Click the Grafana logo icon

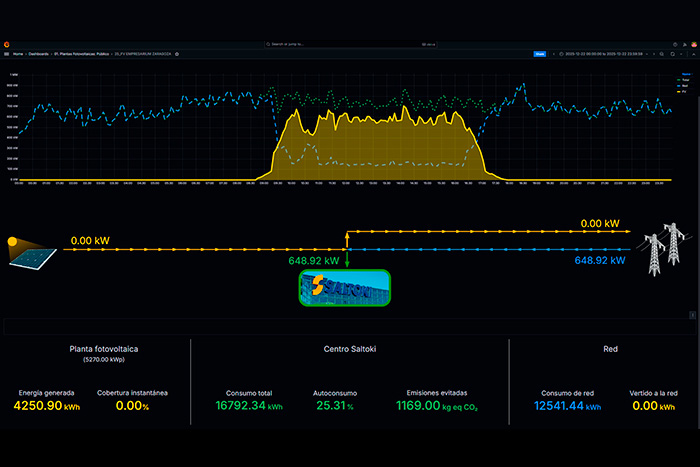(8, 44)
